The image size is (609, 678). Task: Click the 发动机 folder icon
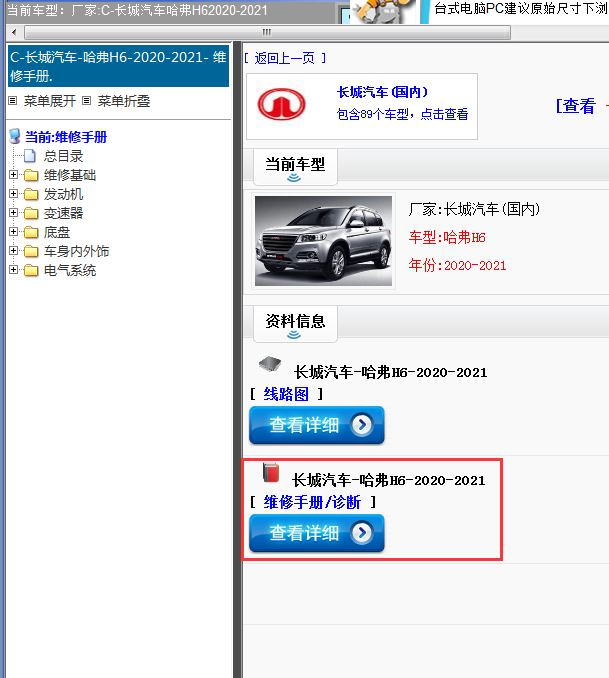click(x=31, y=194)
